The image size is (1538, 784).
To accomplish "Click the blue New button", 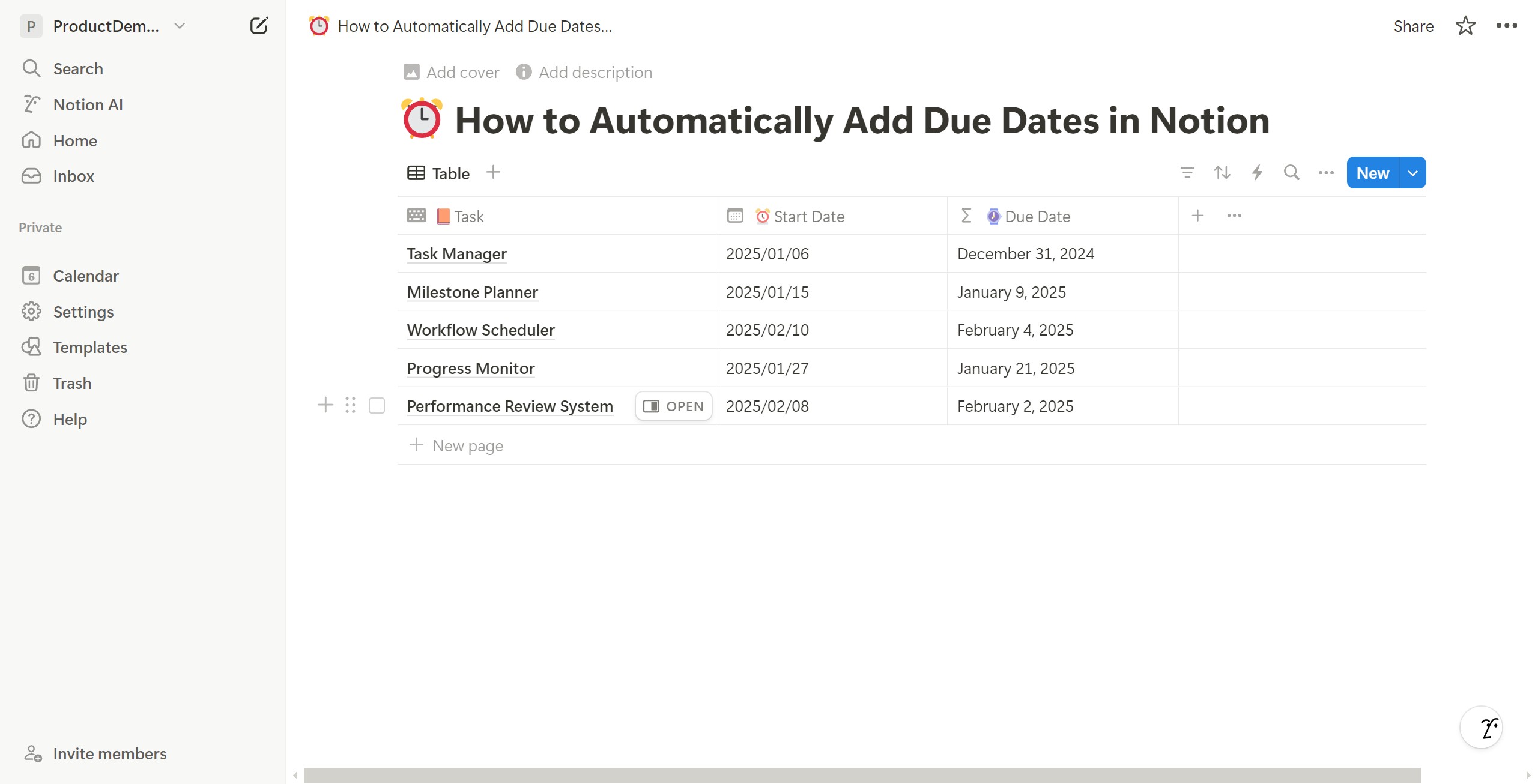I will (x=1373, y=173).
